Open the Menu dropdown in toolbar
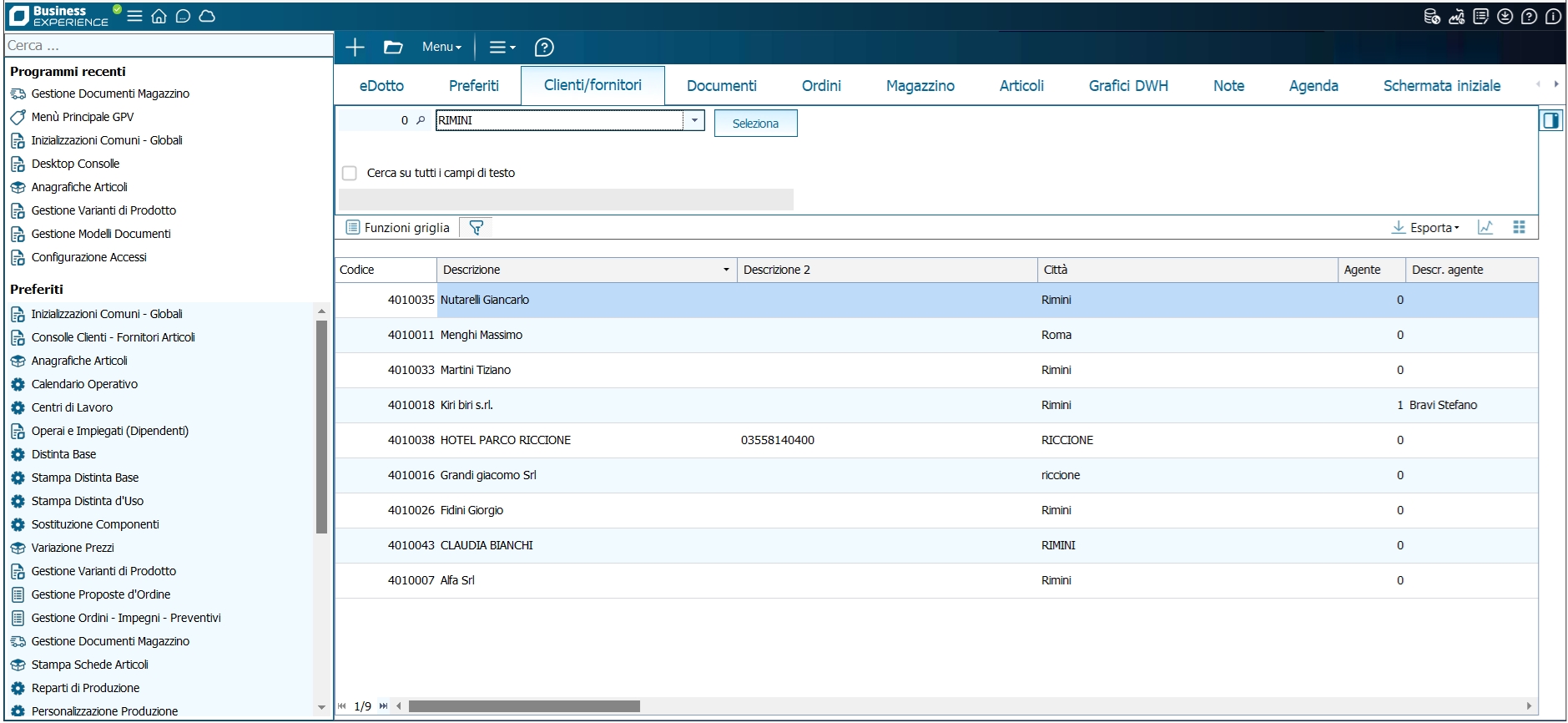Viewport: 1568px width, 723px height. [x=441, y=48]
